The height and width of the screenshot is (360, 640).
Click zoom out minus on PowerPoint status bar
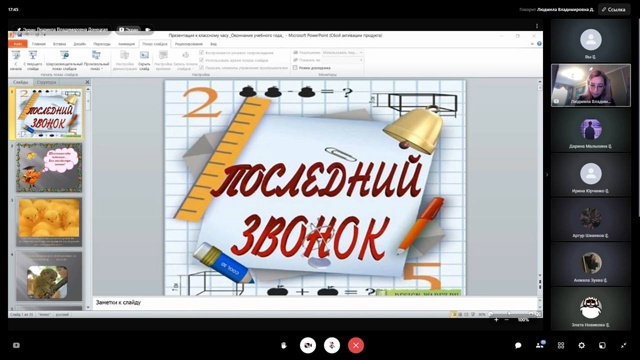click(x=490, y=314)
